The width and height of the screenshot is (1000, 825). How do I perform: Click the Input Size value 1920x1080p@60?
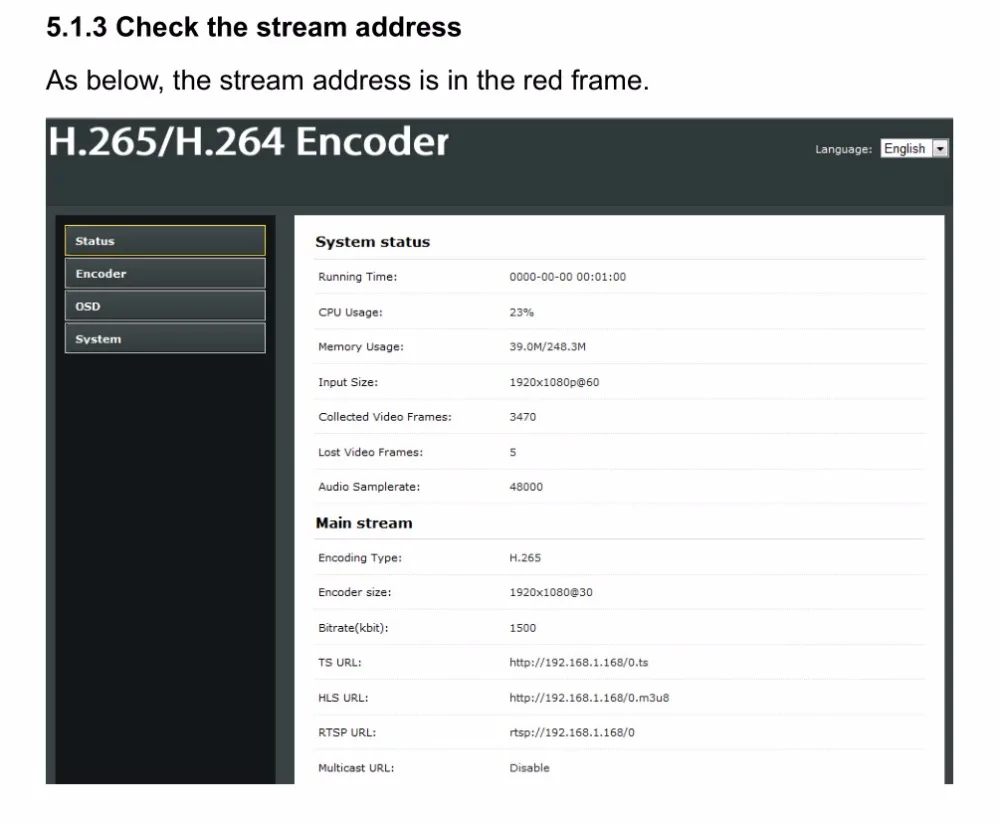(554, 382)
